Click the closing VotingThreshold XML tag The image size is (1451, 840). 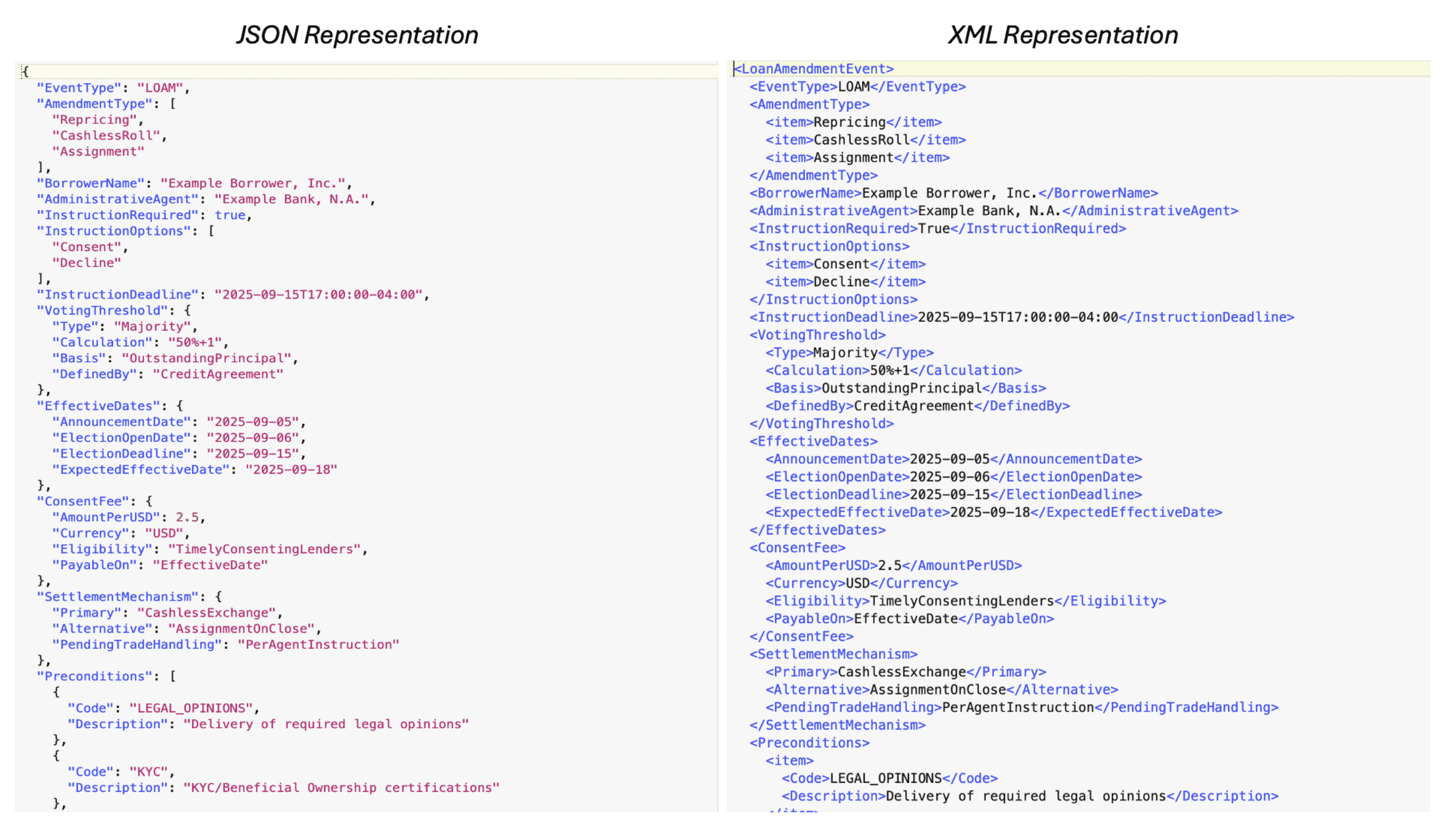tap(821, 424)
